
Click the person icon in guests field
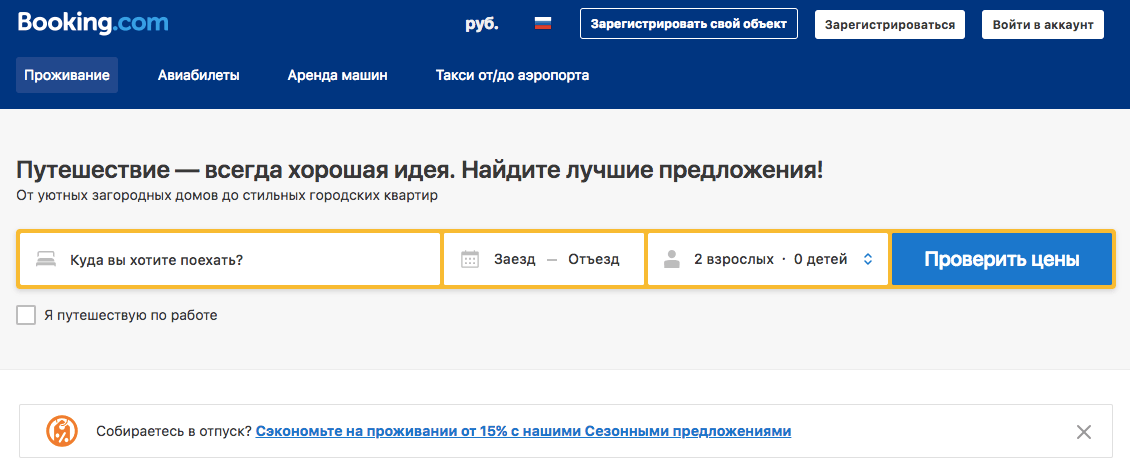pos(672,259)
